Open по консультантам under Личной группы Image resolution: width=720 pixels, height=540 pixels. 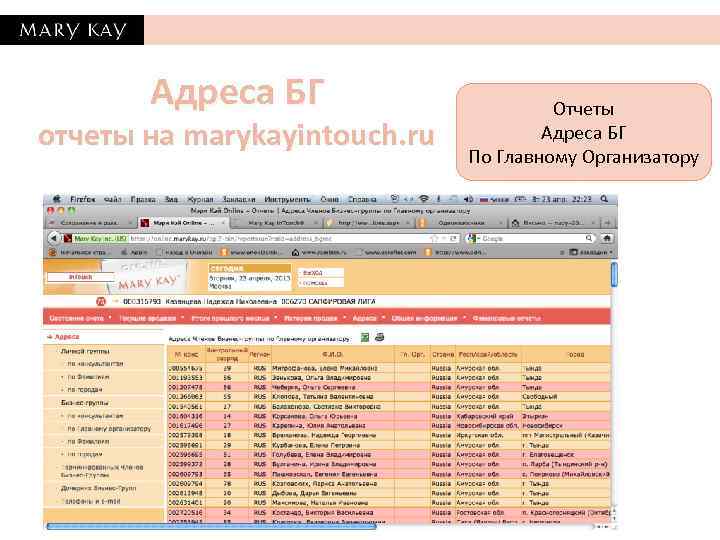[95, 363]
